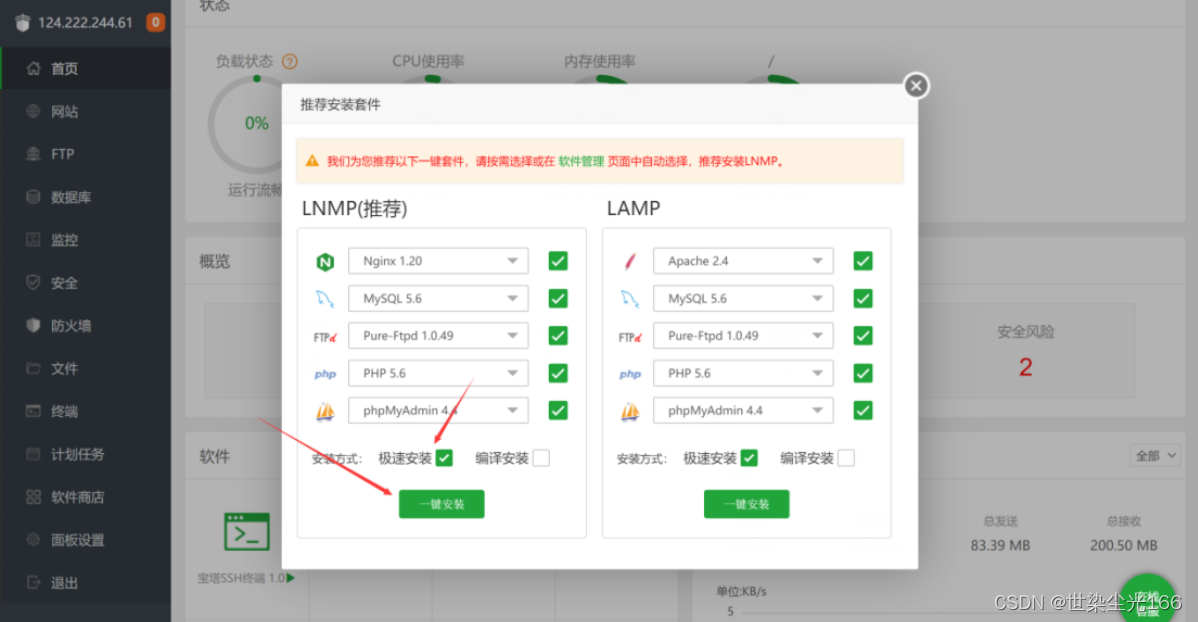Click the 83.39 MB total sent value
1198x622 pixels.
click(1000, 546)
